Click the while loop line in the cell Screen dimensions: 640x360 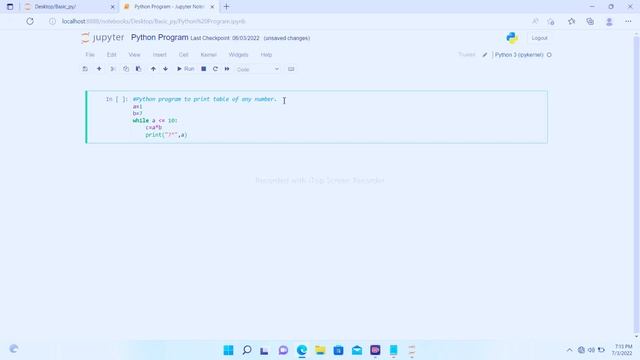coord(155,120)
